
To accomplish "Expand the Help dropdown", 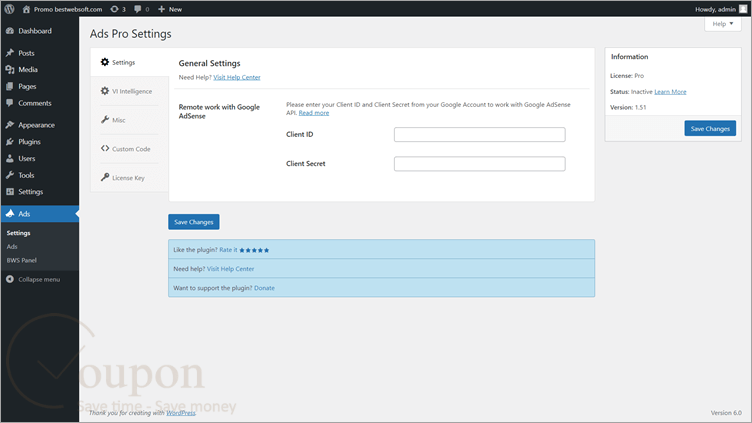I will tap(723, 24).
